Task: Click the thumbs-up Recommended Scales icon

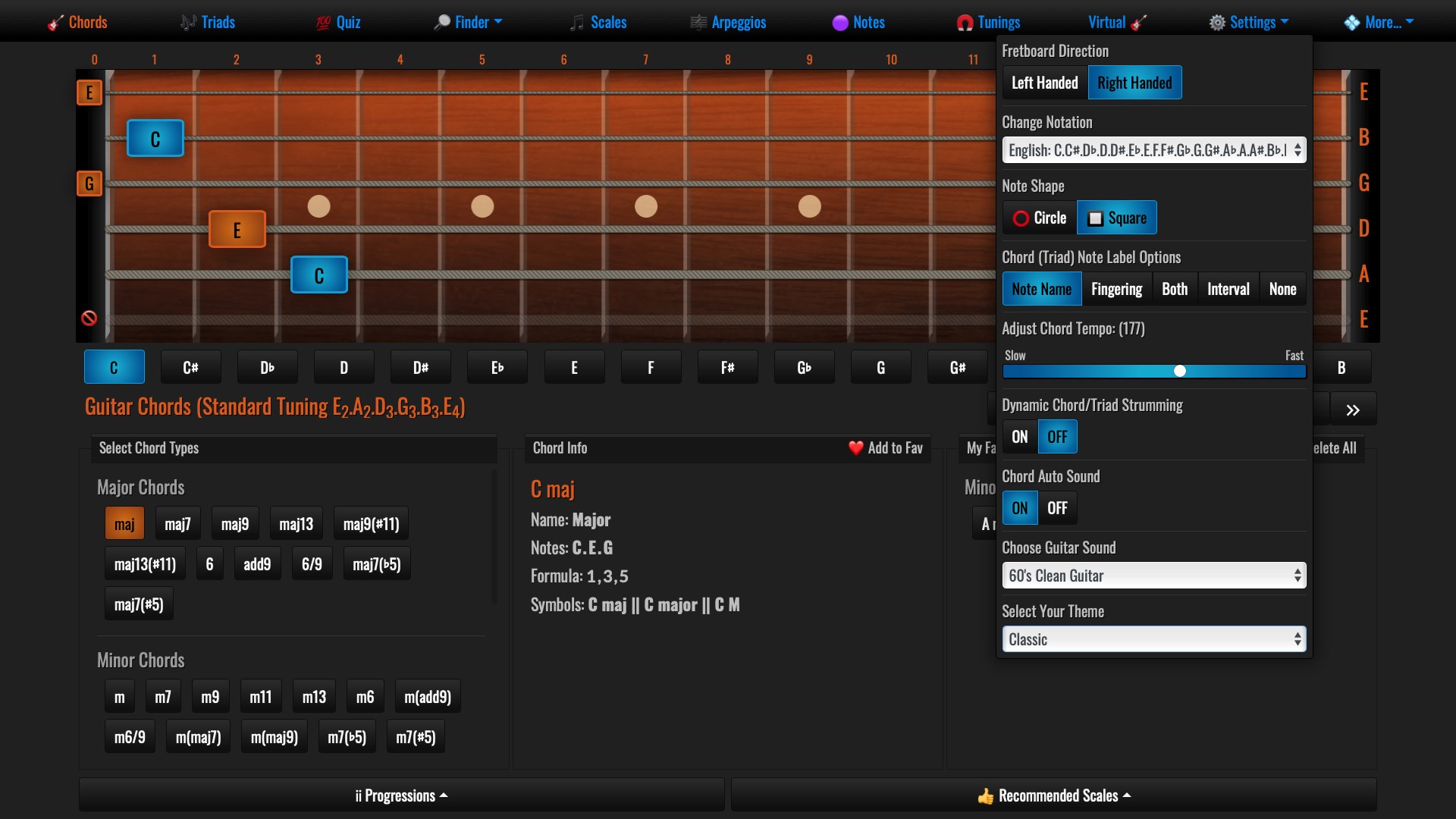Action: click(x=985, y=796)
